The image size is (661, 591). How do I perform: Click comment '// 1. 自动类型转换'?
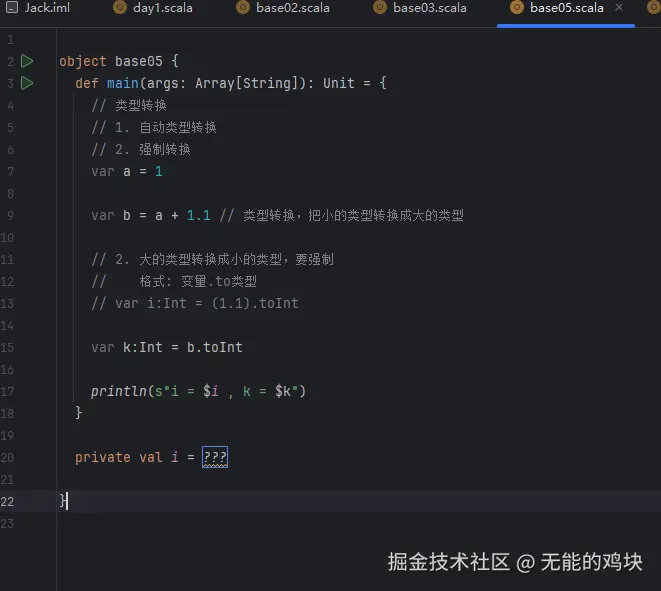(x=154, y=127)
